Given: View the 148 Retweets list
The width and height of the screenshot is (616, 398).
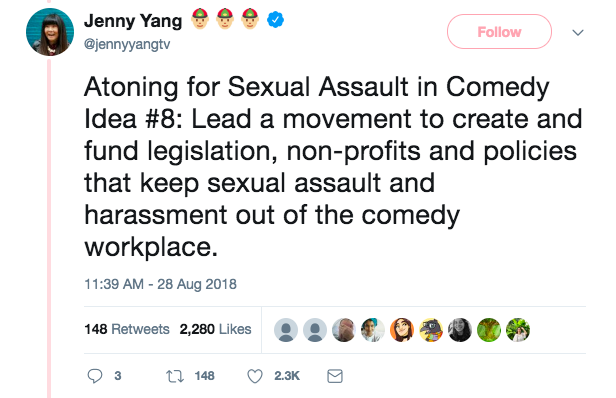Looking at the screenshot, I should tap(127, 329).
